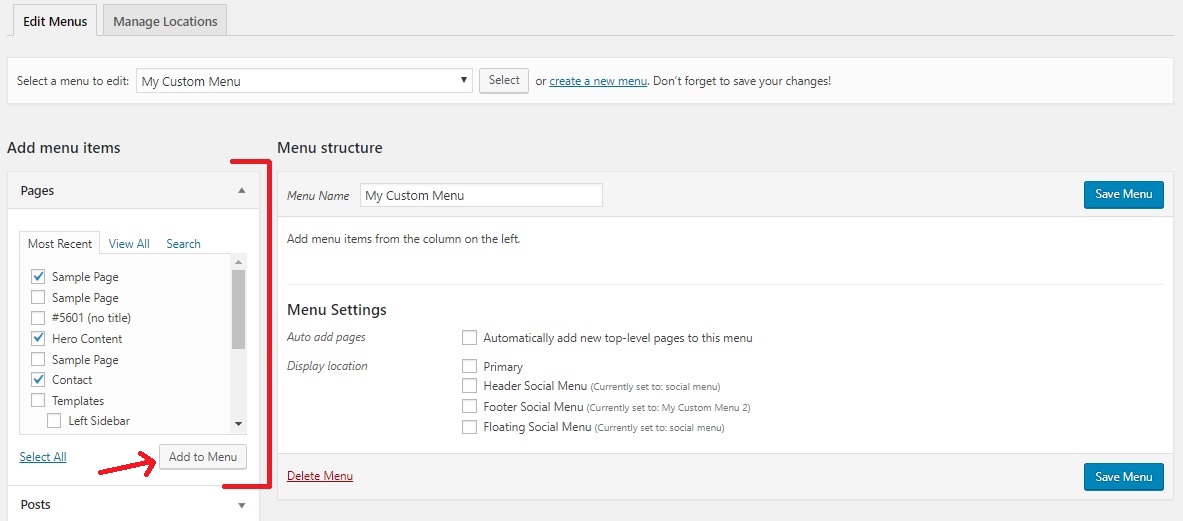This screenshot has height=521, width=1183.
Task: Collapse the Pages panel arrow
Action: [x=241, y=191]
